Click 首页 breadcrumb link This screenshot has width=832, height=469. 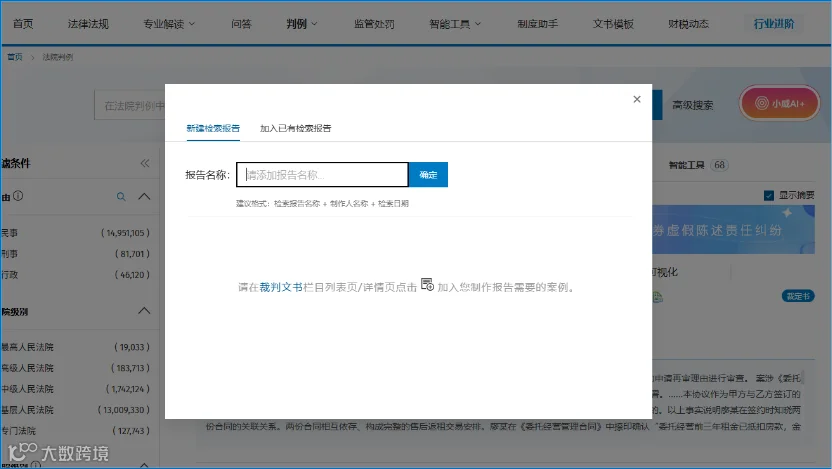pos(15,57)
